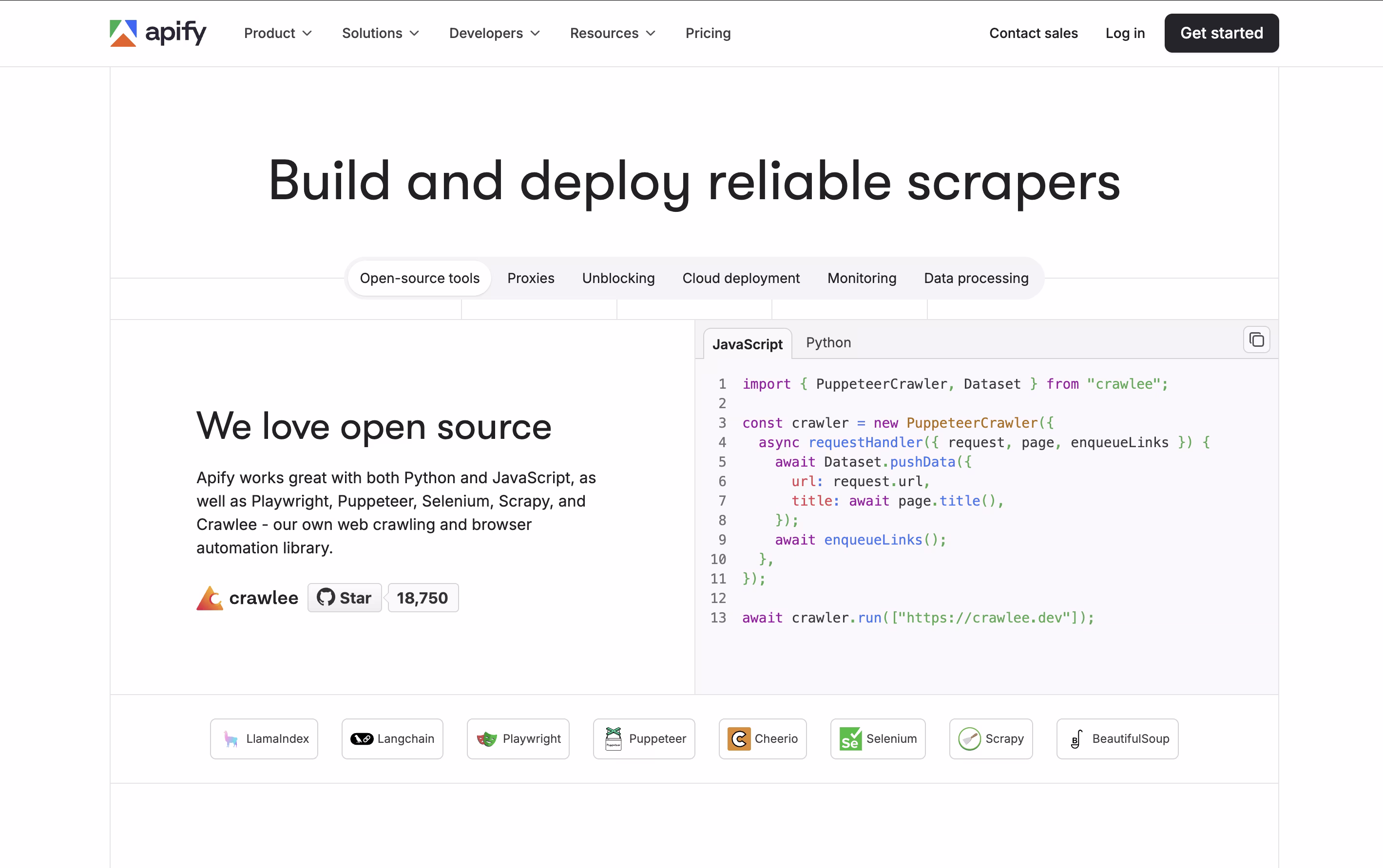Open the Playwright integration chip
Viewport: 1383px width, 868px height.
coord(518,739)
